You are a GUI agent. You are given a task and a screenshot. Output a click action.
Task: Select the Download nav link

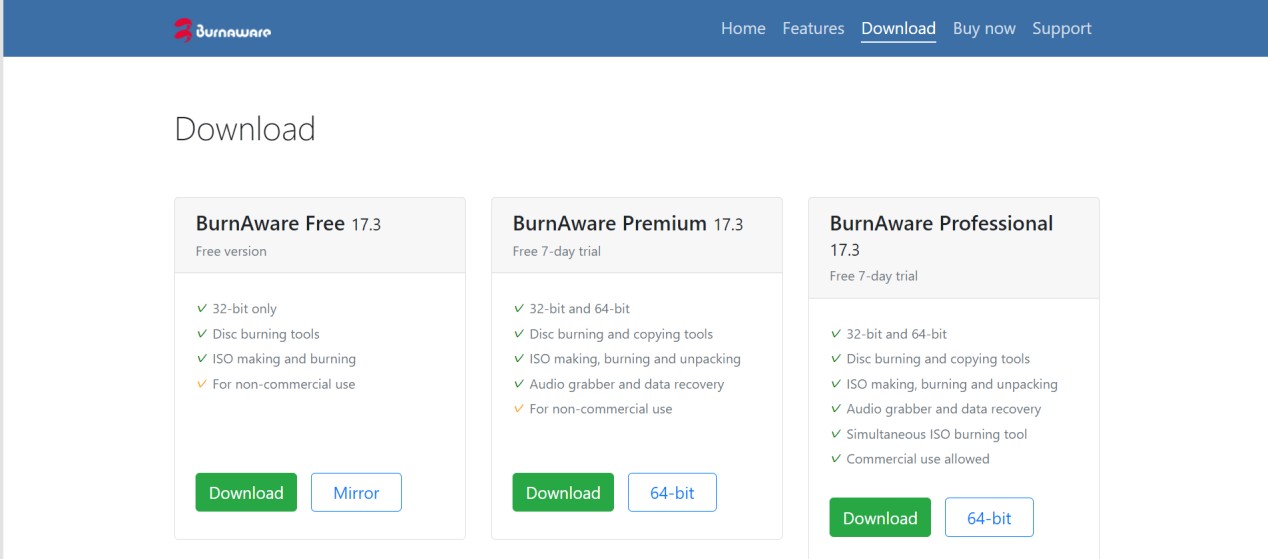tap(898, 28)
